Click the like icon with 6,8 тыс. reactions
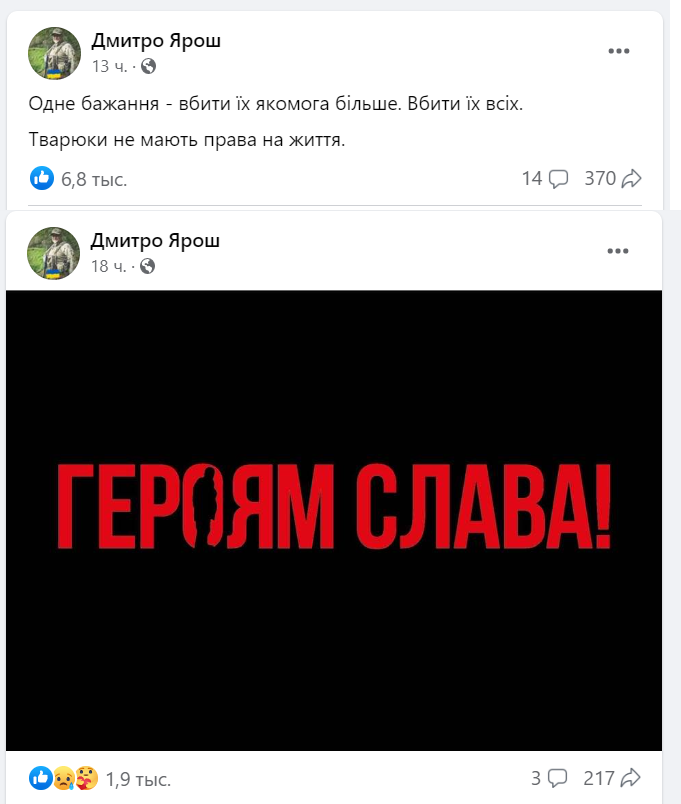The width and height of the screenshot is (681, 804). tap(42, 178)
